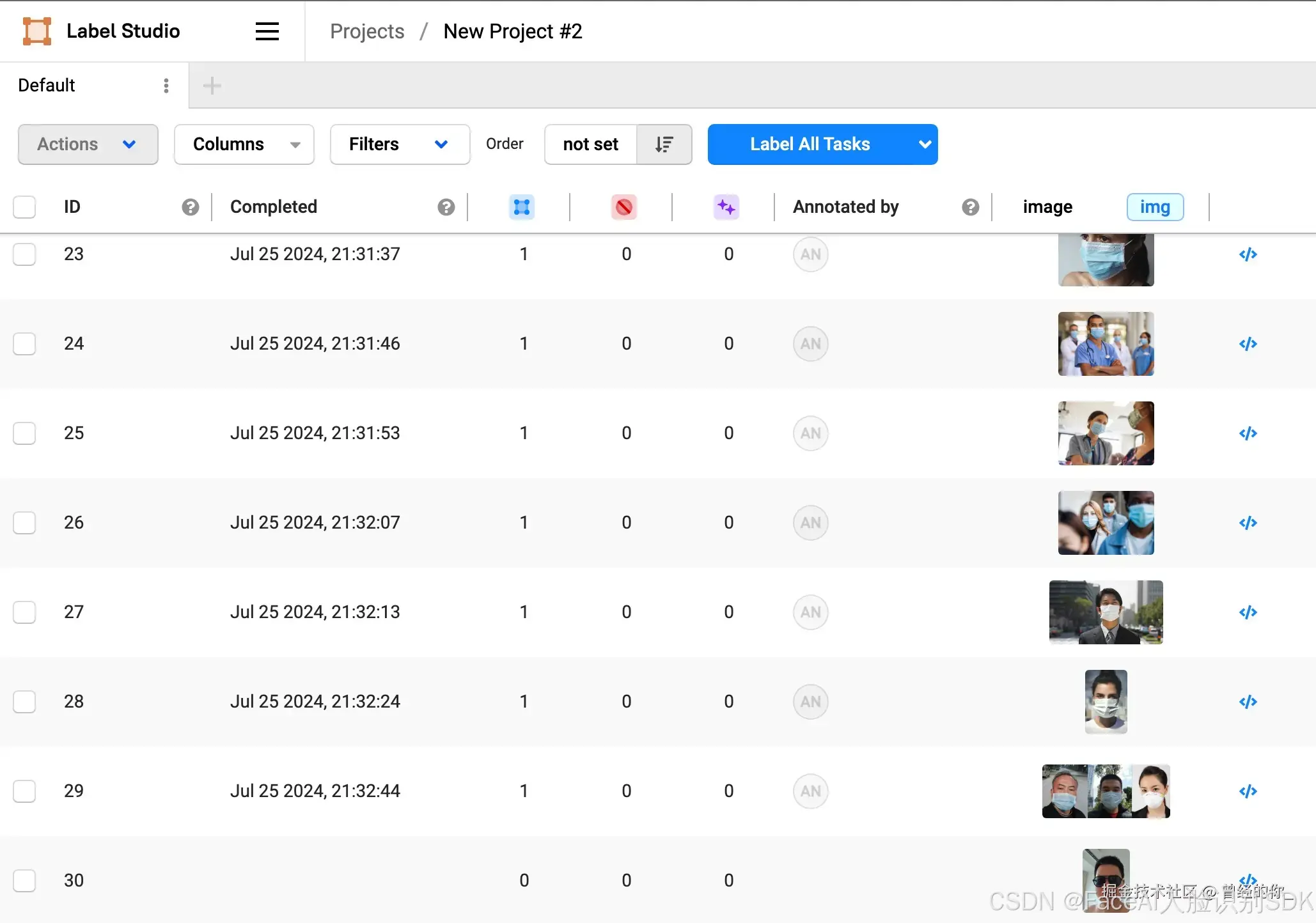The height and width of the screenshot is (923, 1316).
Task: Open the Columns dropdown
Action: click(x=244, y=144)
